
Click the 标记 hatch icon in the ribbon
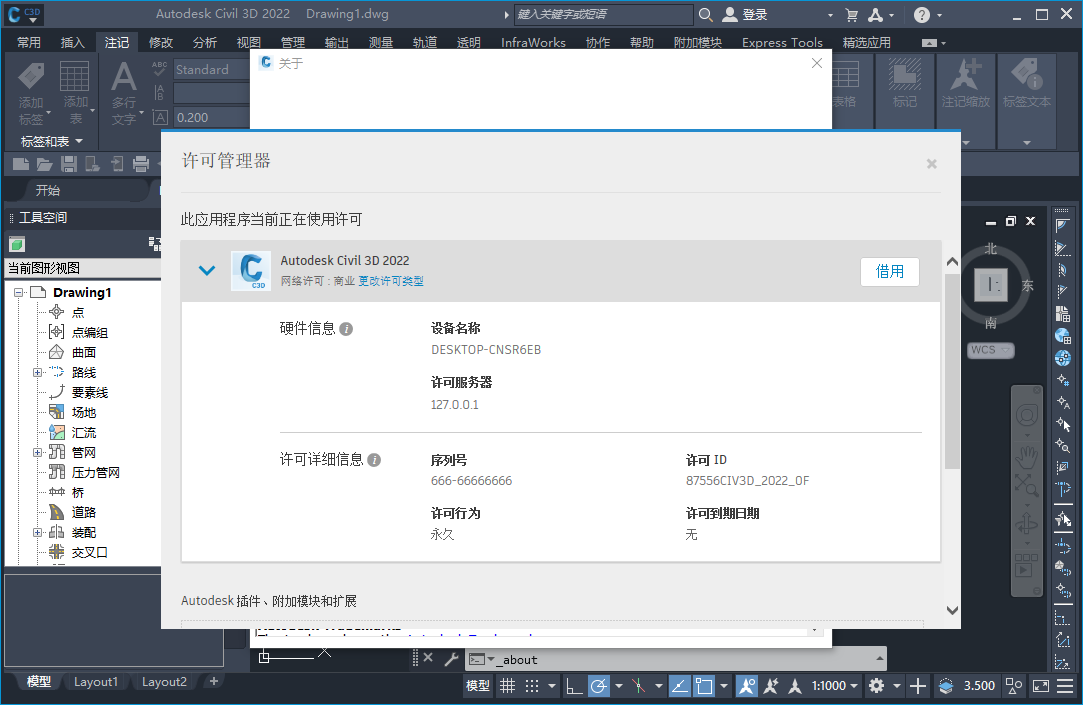[905, 85]
